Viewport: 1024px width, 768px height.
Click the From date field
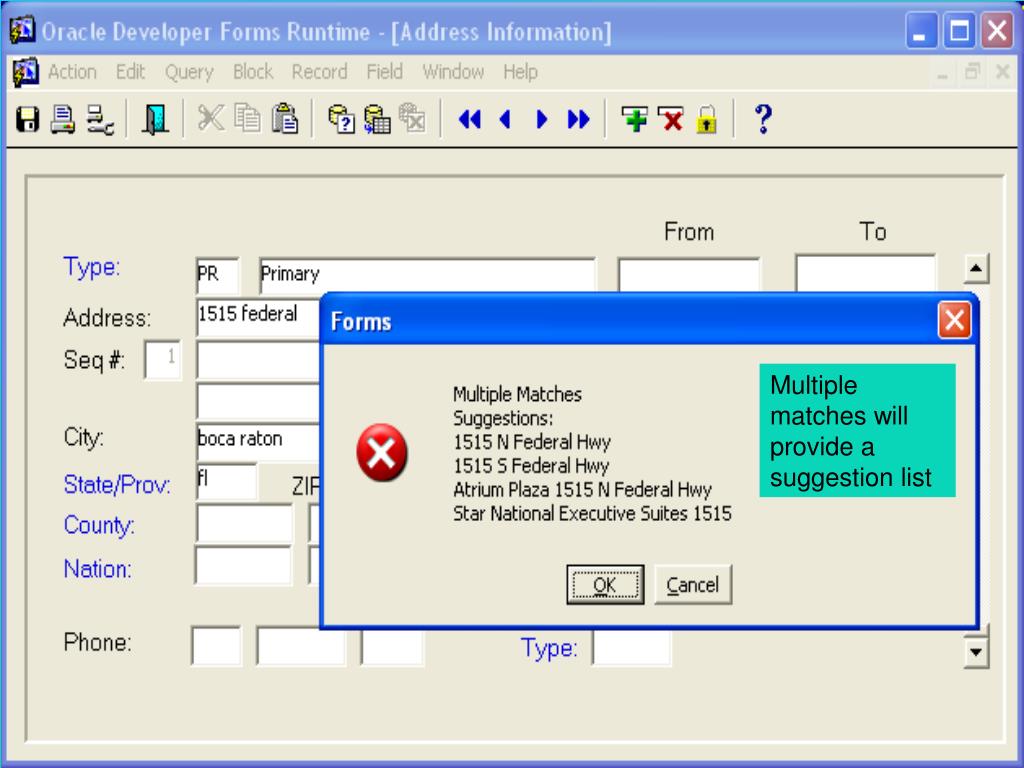click(x=689, y=274)
